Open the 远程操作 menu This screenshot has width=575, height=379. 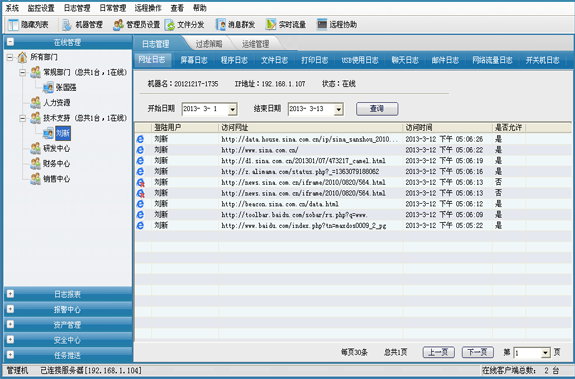(148, 8)
